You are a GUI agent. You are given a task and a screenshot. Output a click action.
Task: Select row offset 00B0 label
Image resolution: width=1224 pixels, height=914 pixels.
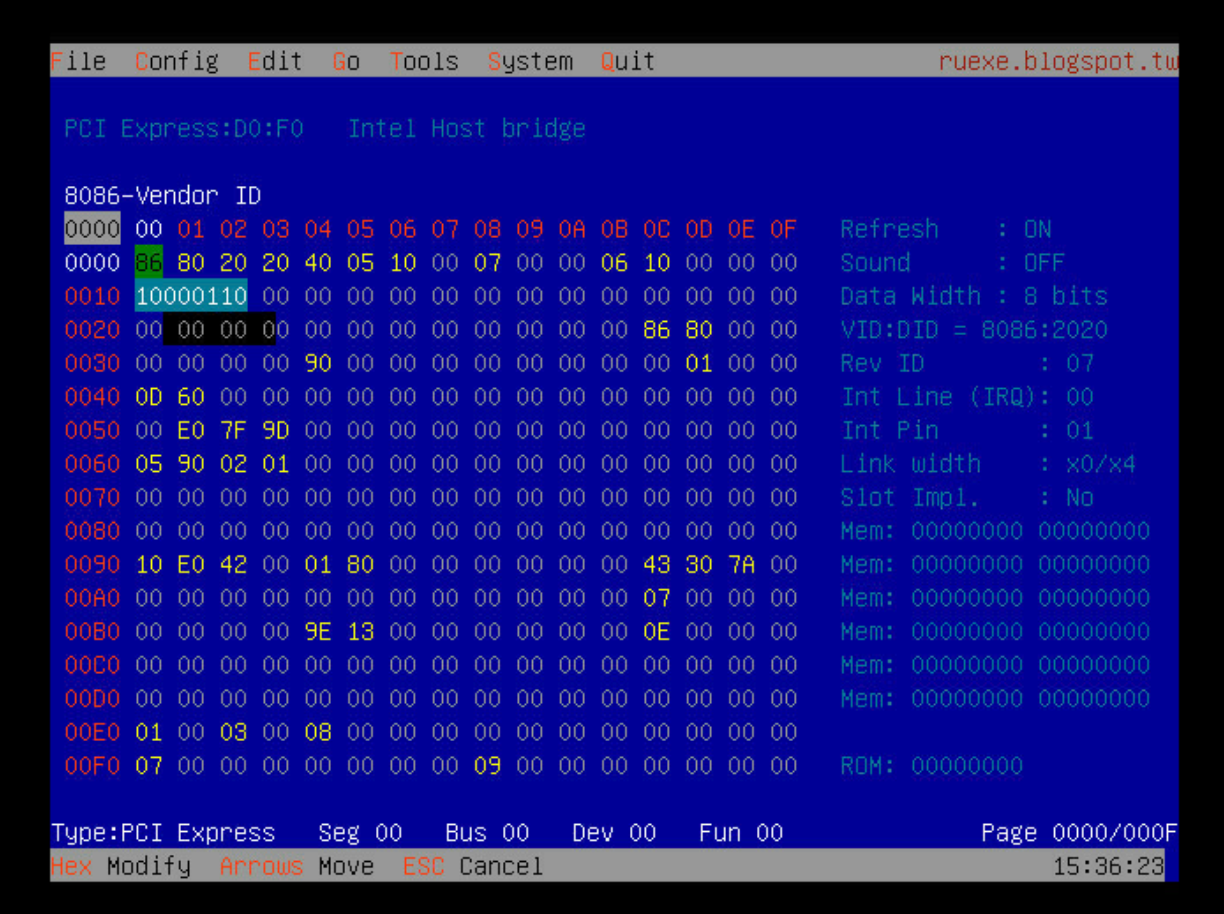pos(92,632)
